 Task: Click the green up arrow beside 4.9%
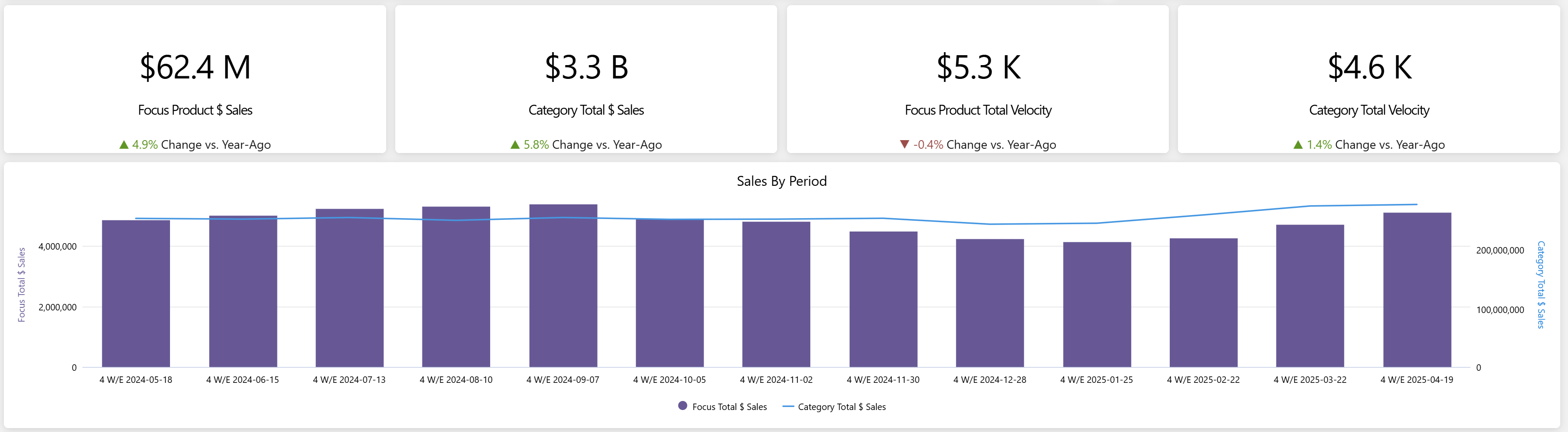123,145
